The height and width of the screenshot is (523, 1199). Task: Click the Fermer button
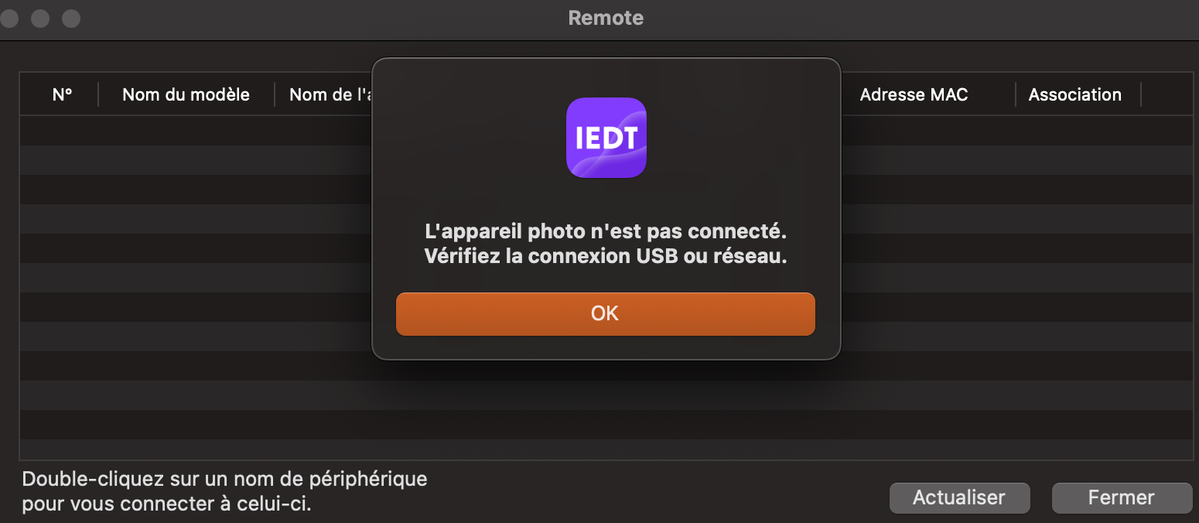(x=1120, y=497)
